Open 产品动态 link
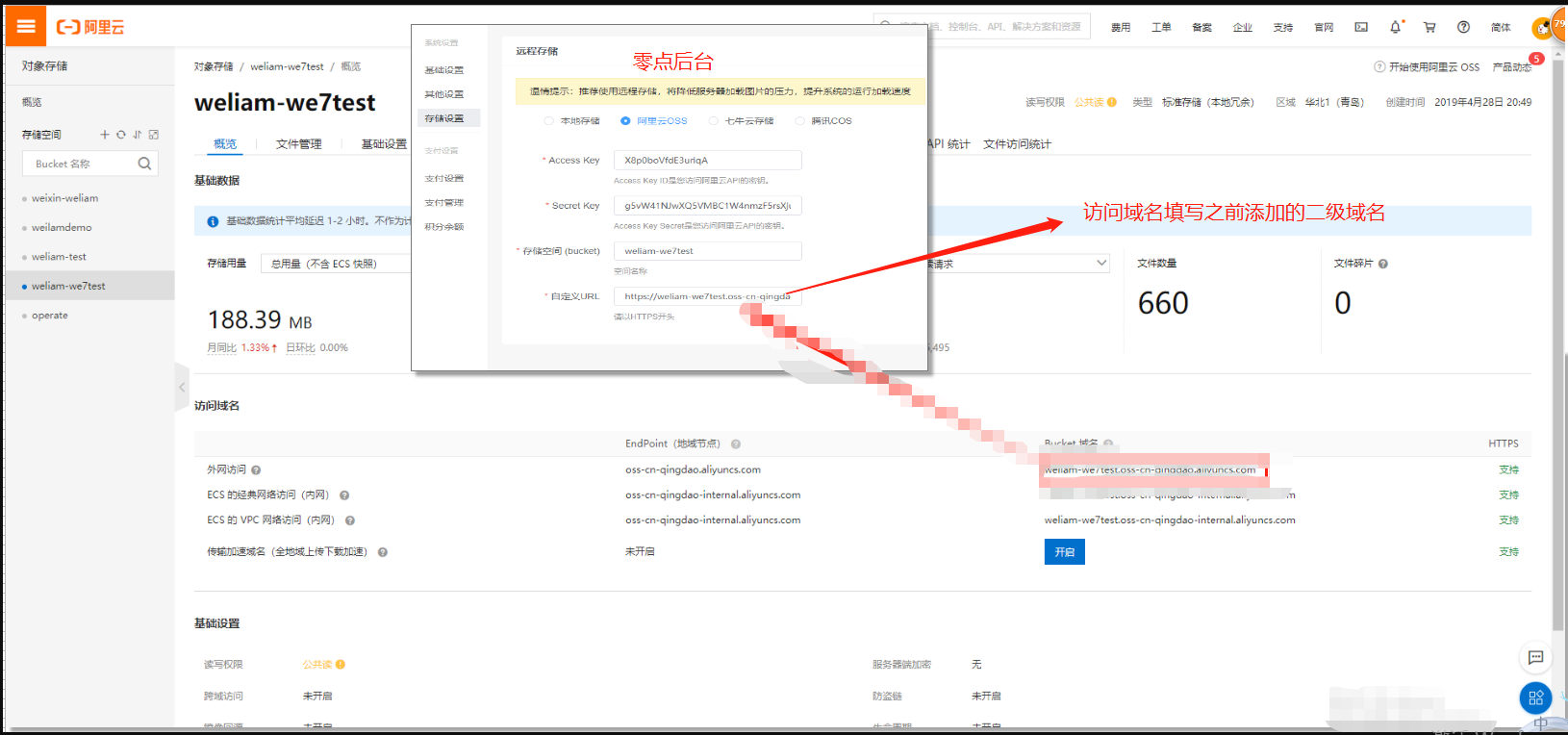 point(1511,67)
